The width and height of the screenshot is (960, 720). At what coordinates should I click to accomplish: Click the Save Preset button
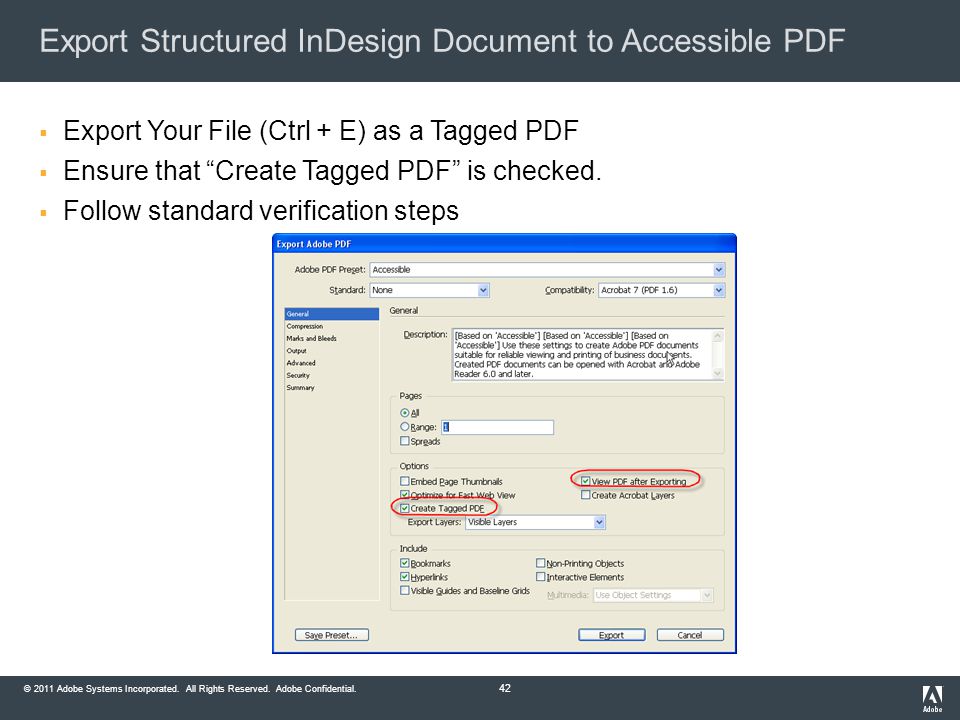332,635
